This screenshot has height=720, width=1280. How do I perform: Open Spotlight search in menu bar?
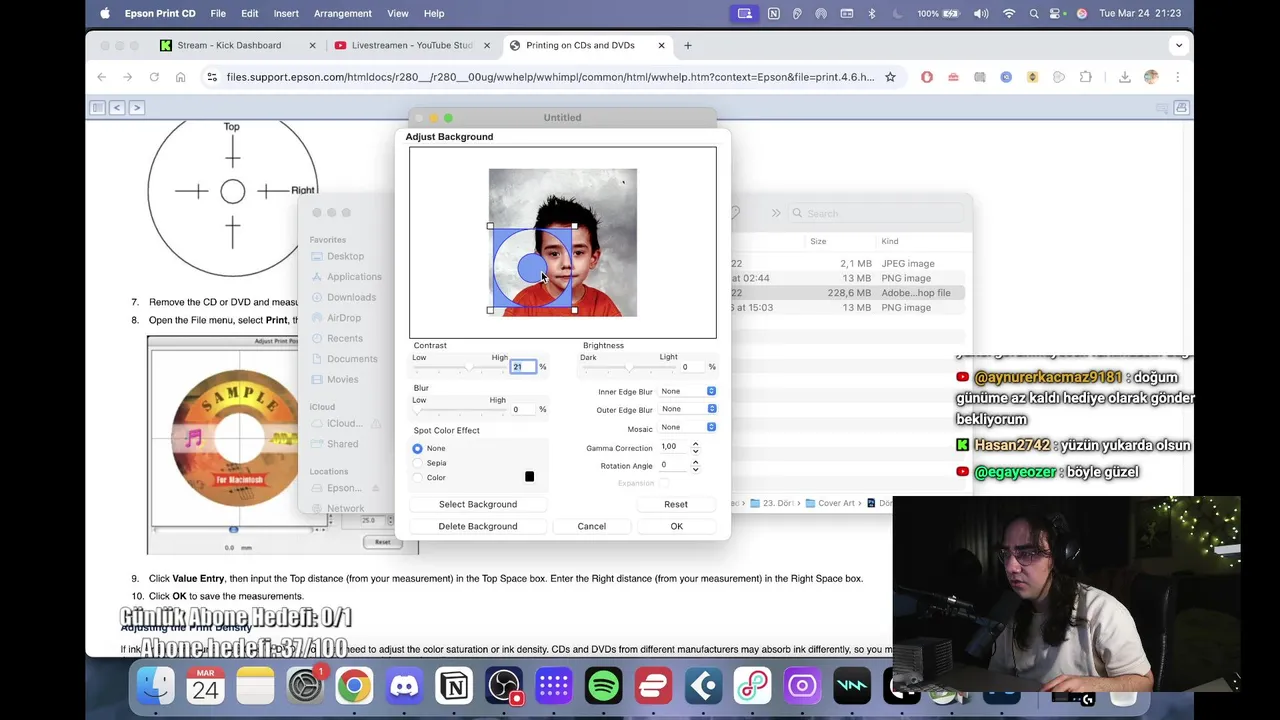(x=1034, y=13)
